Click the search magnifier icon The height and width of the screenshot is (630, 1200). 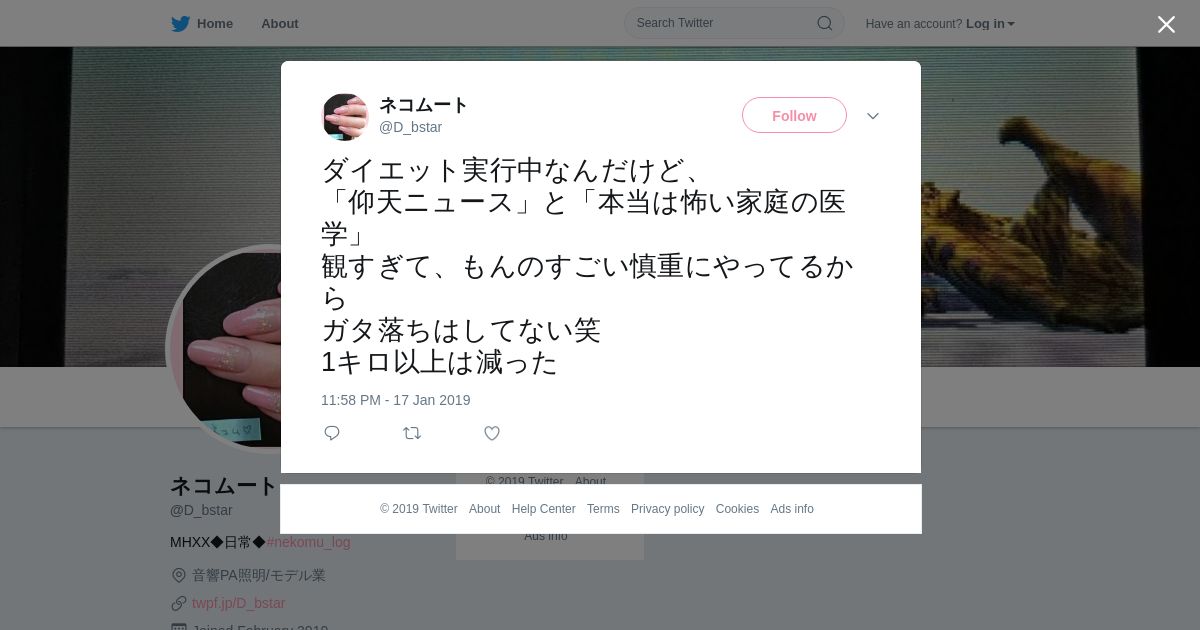[825, 23]
